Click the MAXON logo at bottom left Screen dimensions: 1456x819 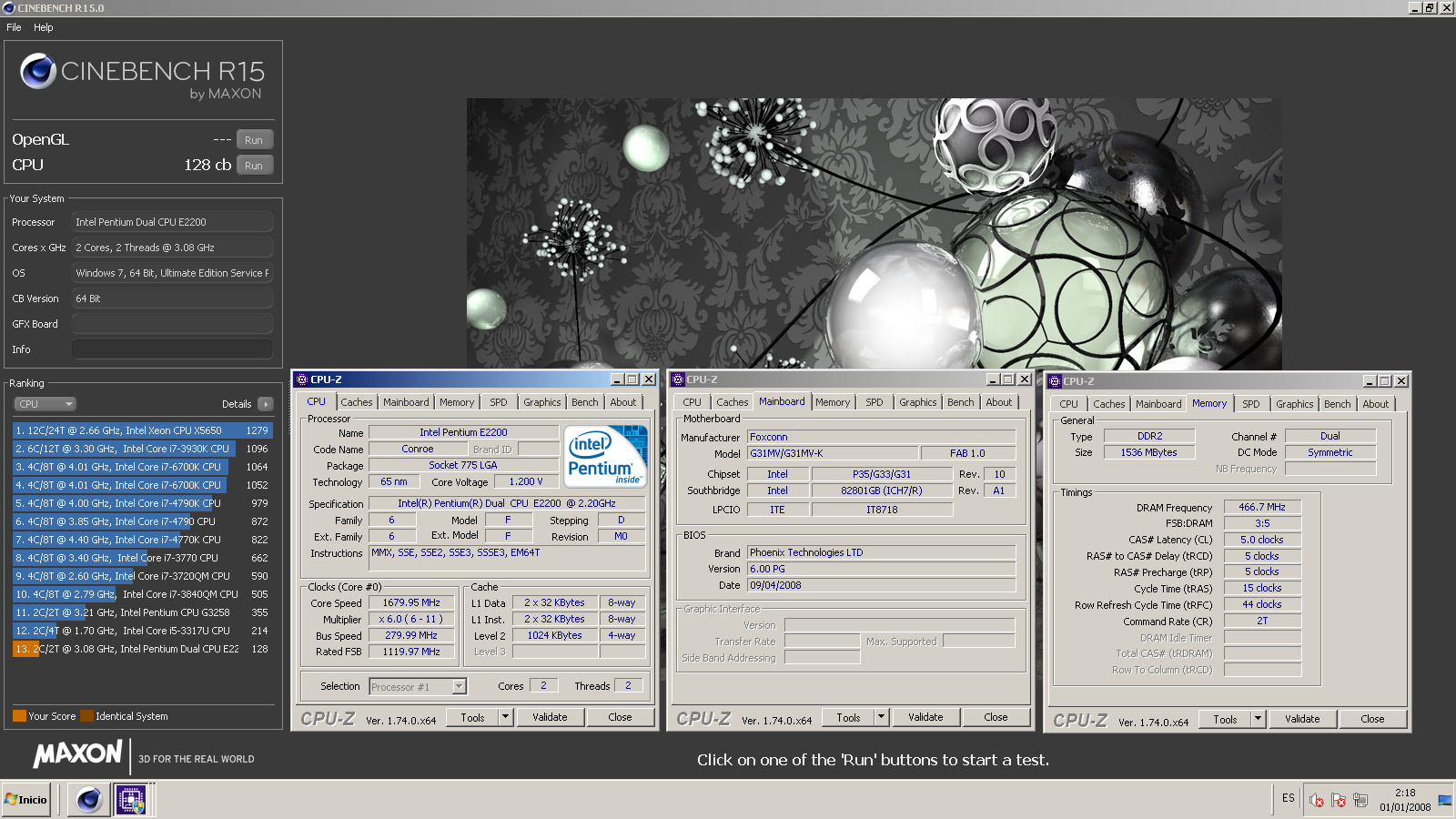(77, 753)
